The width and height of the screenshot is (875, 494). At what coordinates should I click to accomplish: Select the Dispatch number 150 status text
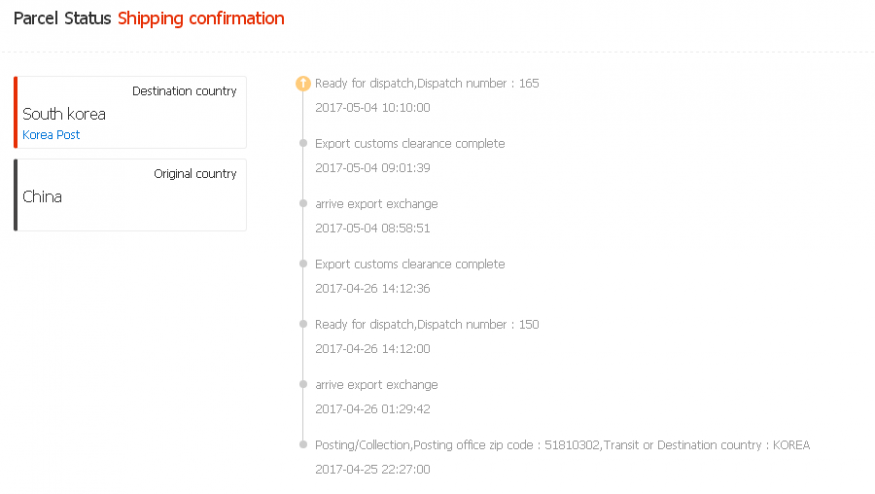click(x=427, y=325)
